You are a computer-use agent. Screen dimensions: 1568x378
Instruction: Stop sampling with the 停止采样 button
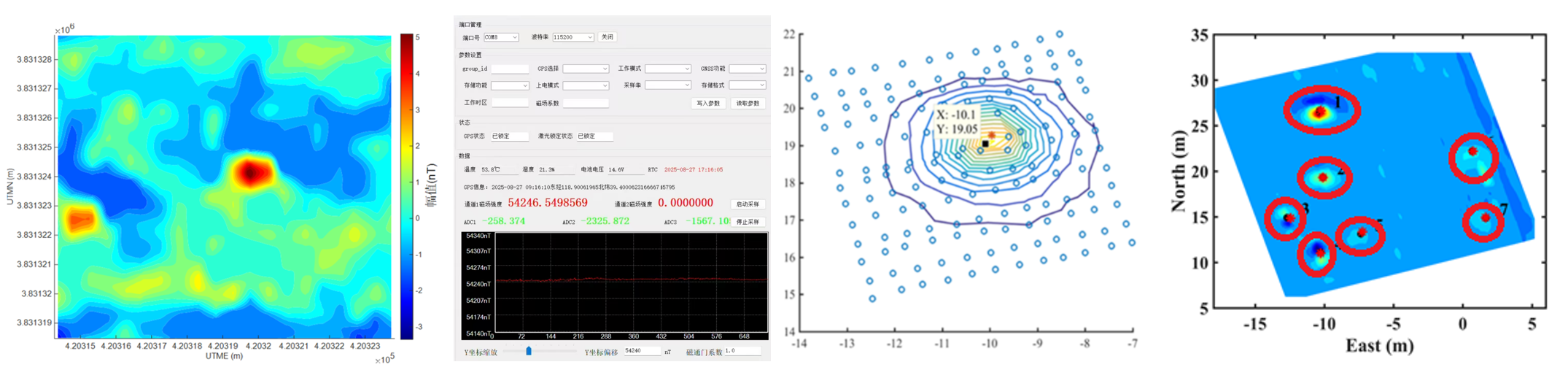(x=748, y=222)
